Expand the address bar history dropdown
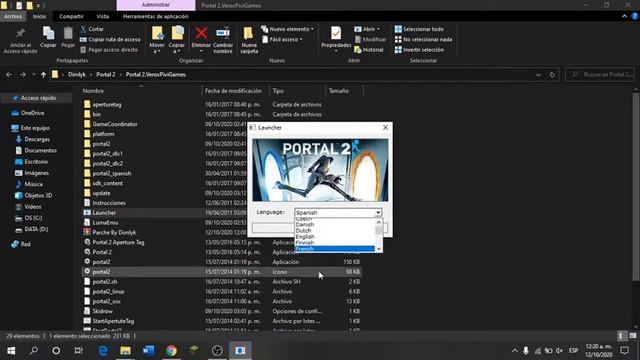 [538, 75]
